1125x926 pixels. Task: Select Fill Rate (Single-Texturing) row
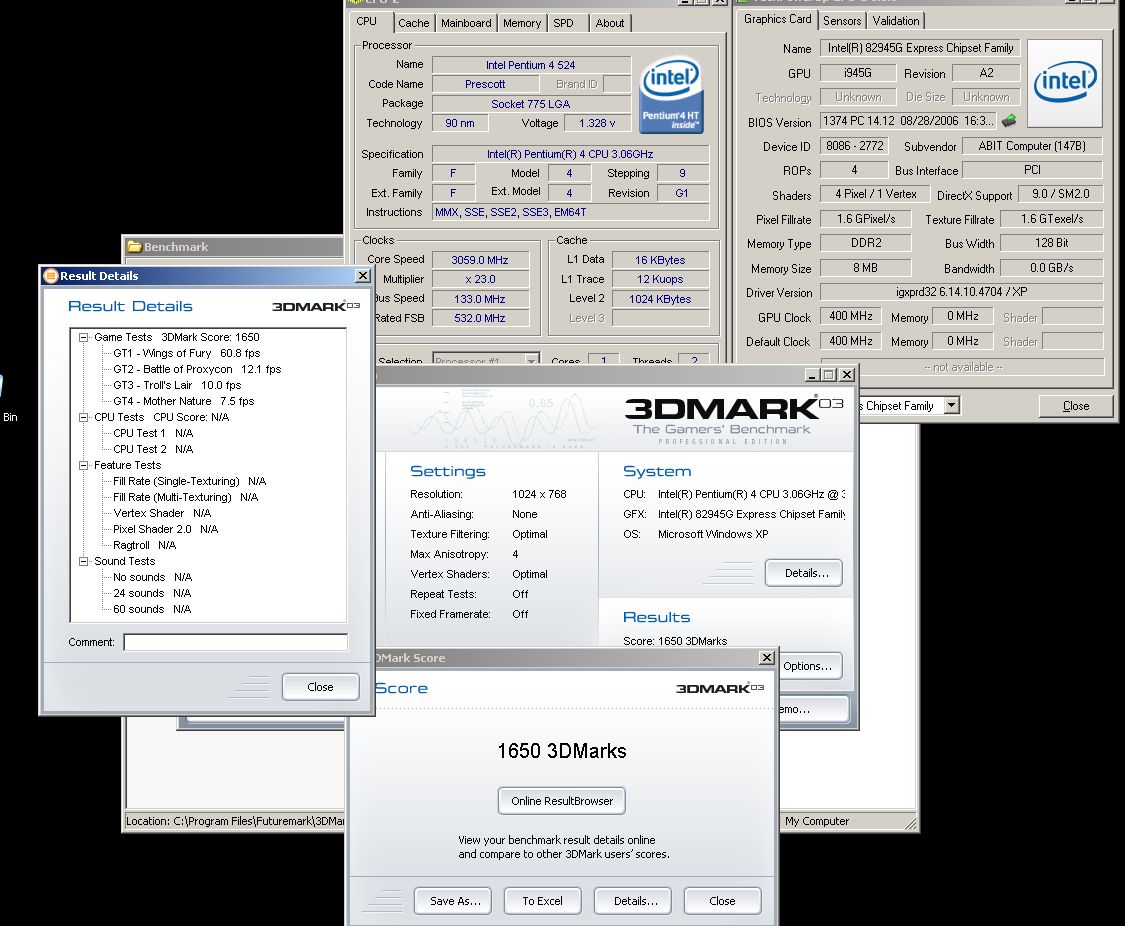189,481
